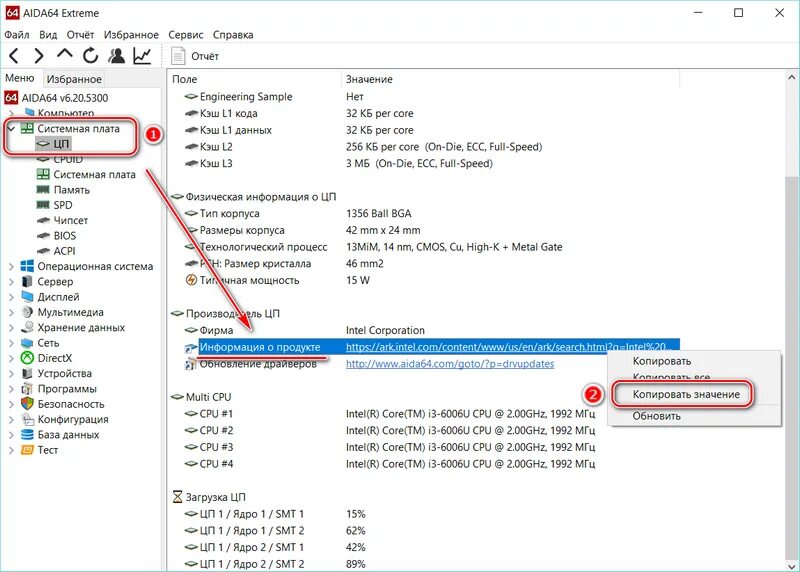Click the Загрузка ЦП hourglass icon
This screenshot has height=572, width=800.
pyautogui.click(x=177, y=497)
